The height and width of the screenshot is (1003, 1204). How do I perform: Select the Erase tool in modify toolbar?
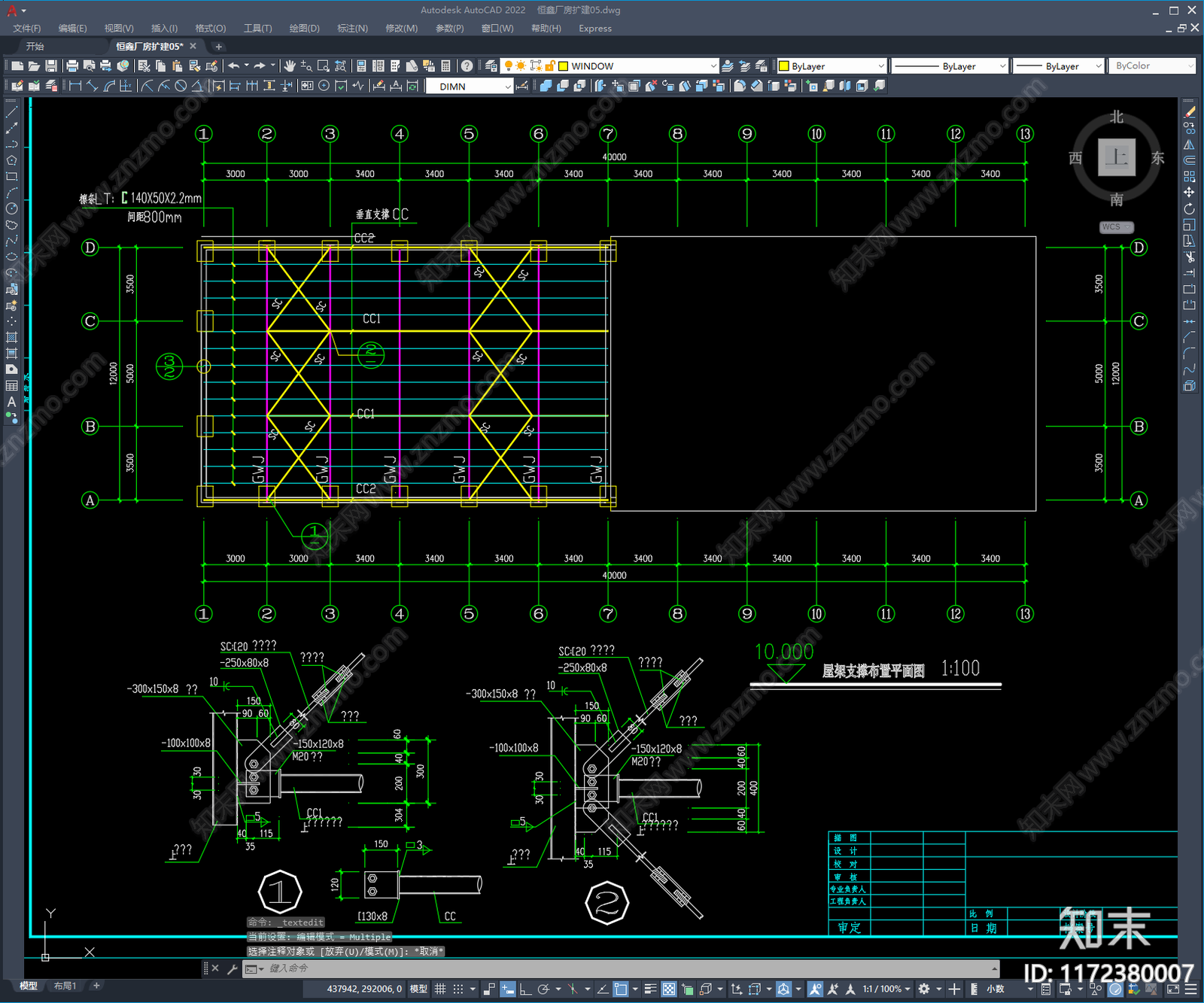click(x=1189, y=111)
